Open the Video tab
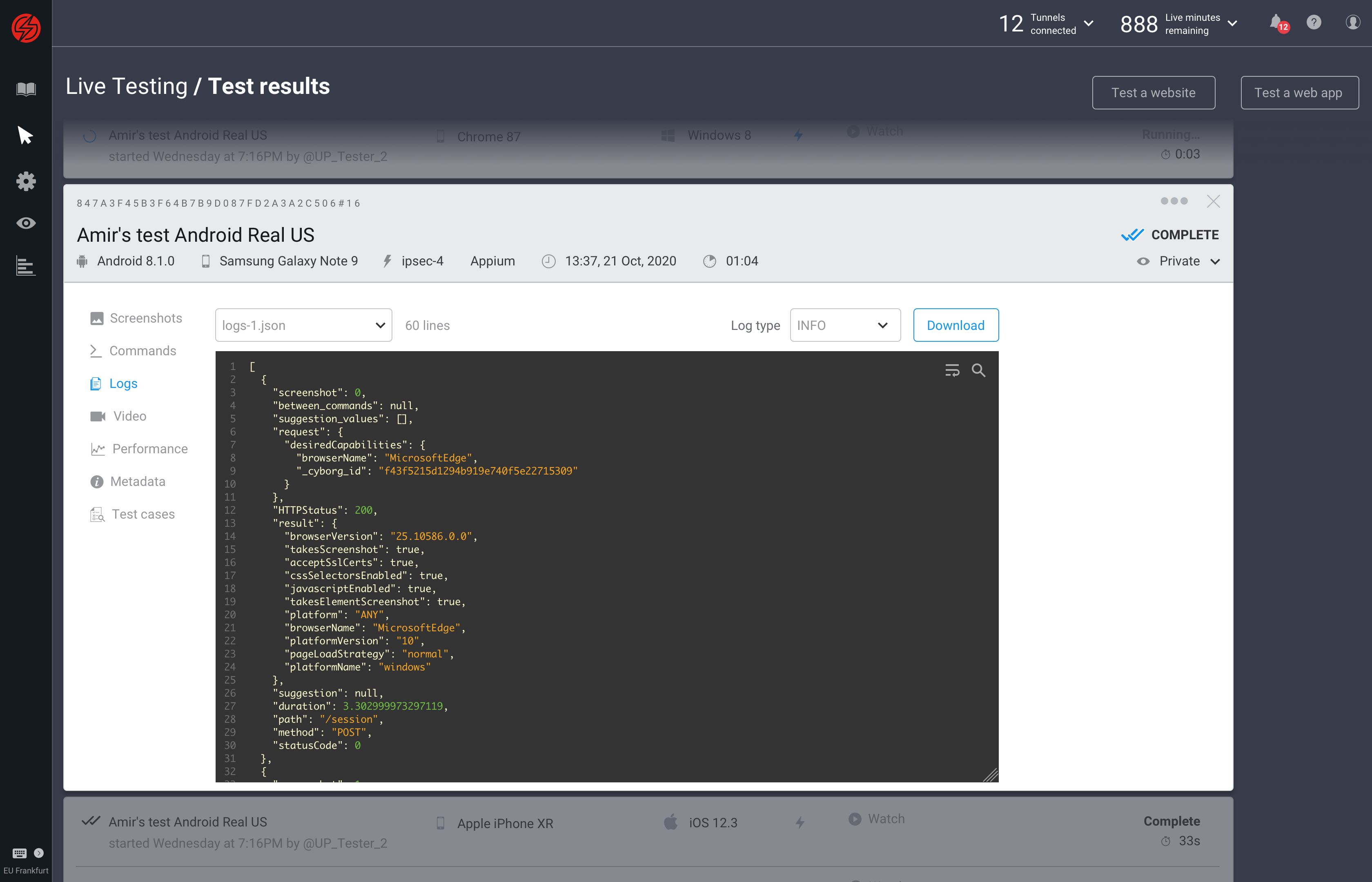 [x=118, y=416]
